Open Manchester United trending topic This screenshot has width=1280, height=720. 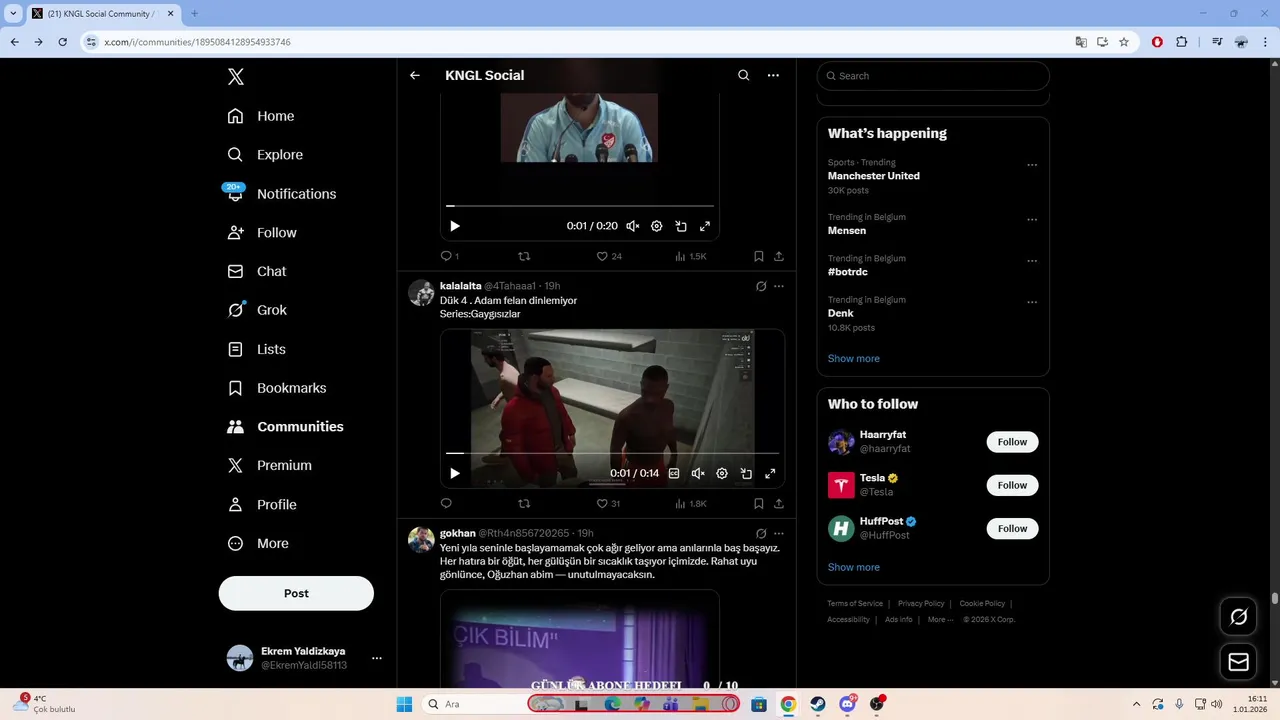(x=873, y=176)
